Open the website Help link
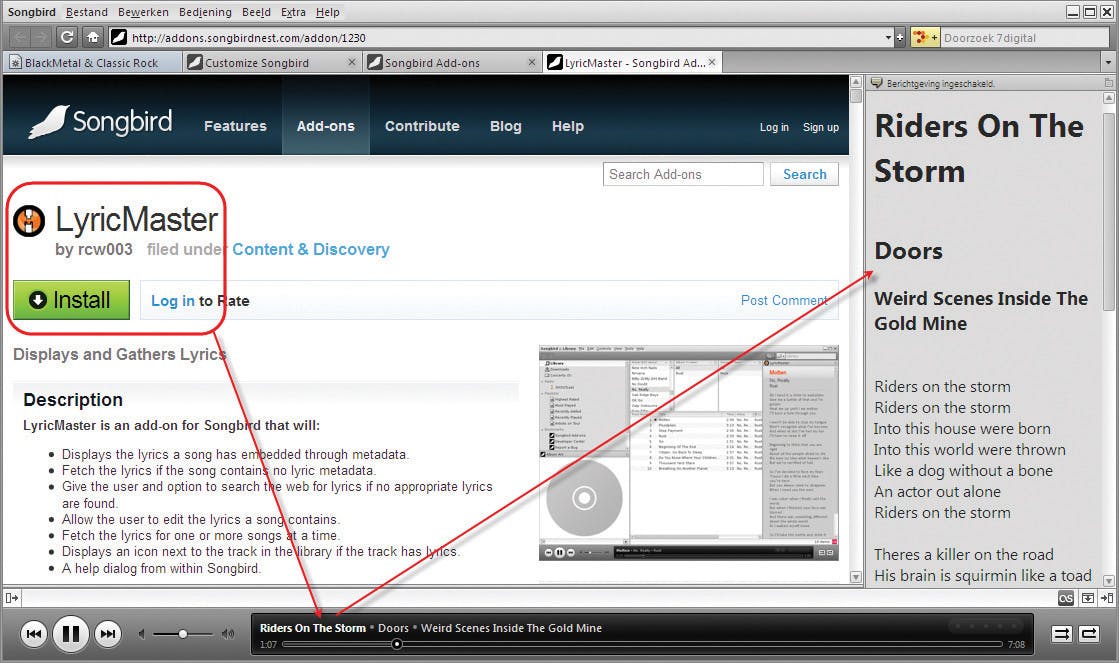1119x663 pixels. [567, 126]
